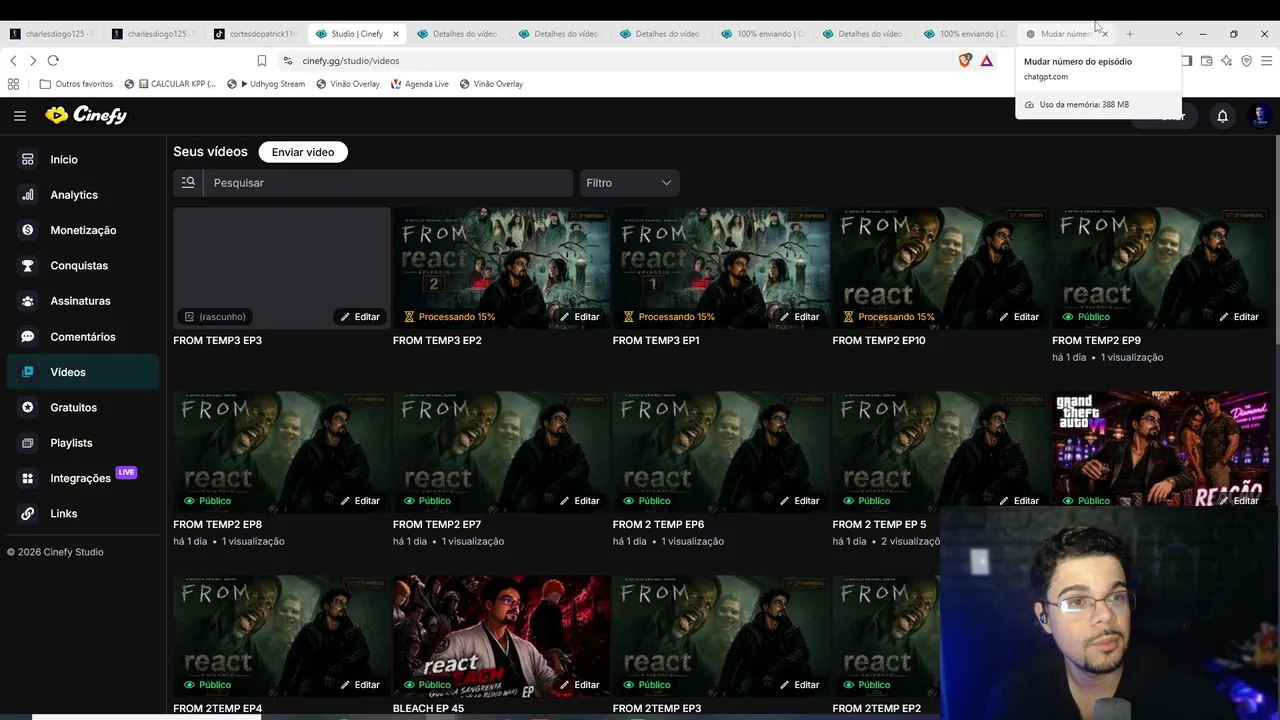The image size is (1280, 720).
Task: Edit the FROM 2 TEMP EP6 video
Action: (x=800, y=501)
